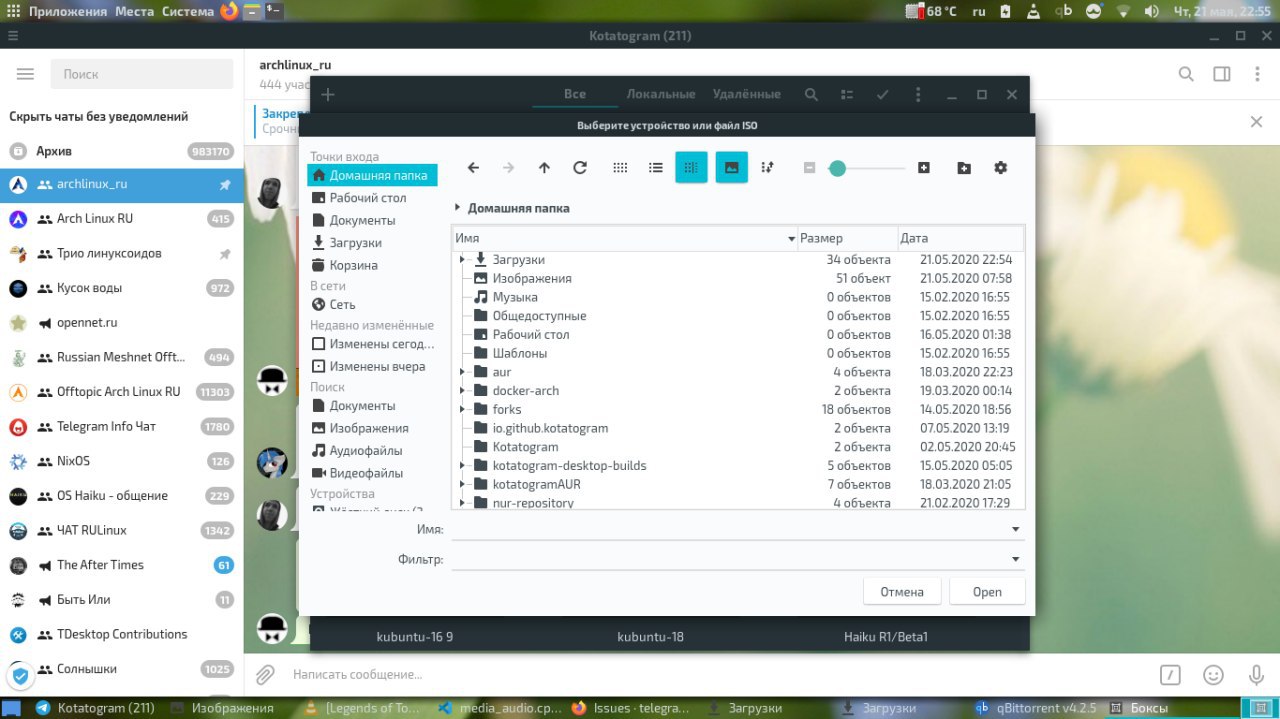Screen dimensions: 1280x719
Task: Expand the forks folder arrow
Action: click(462, 409)
